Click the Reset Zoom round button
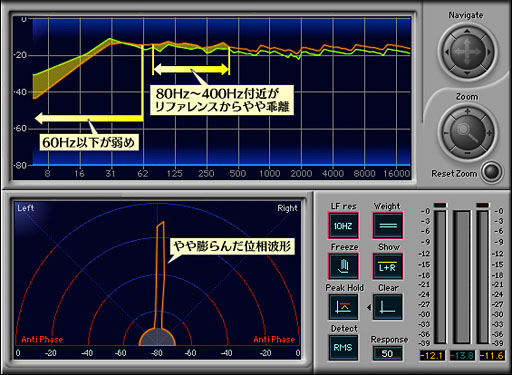This screenshot has height=375, width=512. pos(492,172)
